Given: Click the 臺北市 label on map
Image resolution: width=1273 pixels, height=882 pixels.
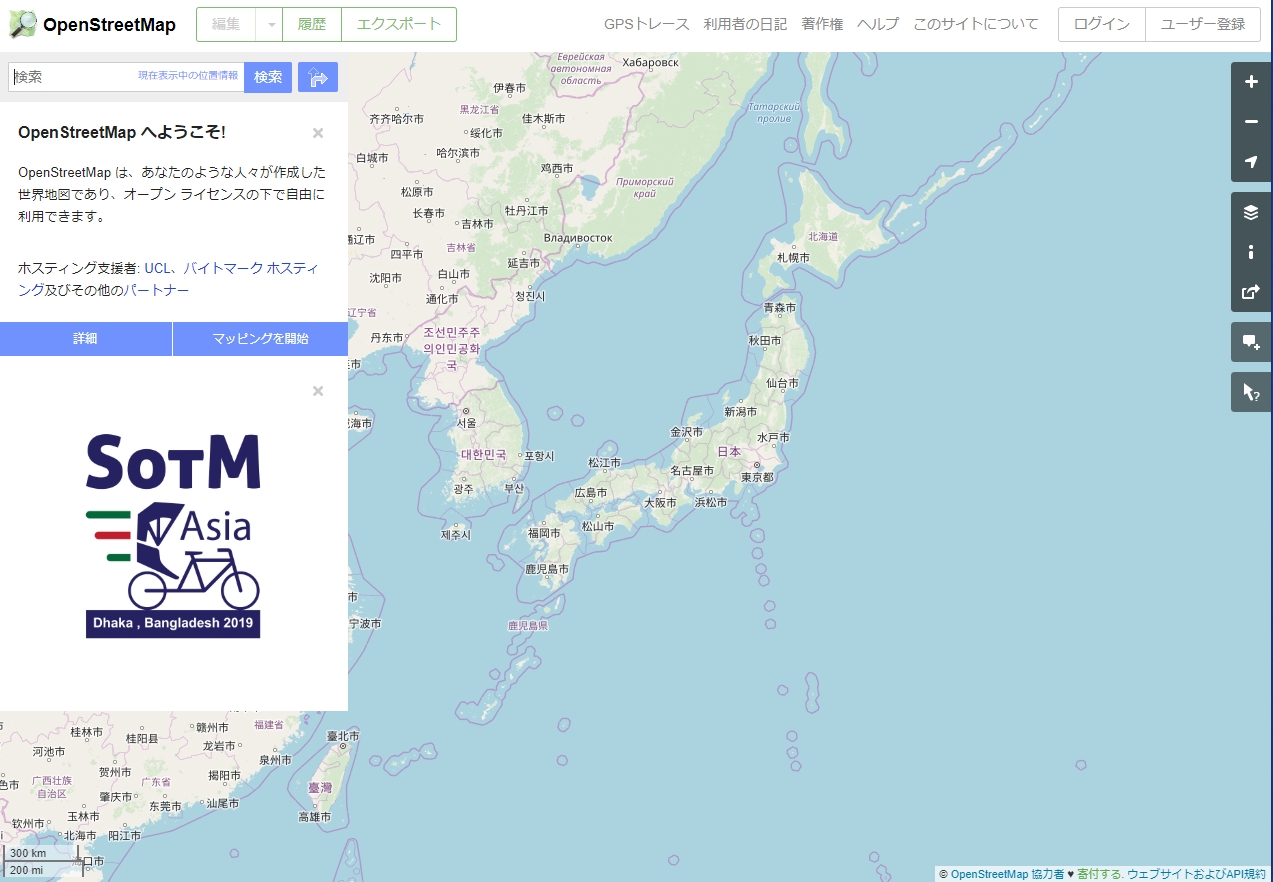Looking at the screenshot, I should pos(343,736).
